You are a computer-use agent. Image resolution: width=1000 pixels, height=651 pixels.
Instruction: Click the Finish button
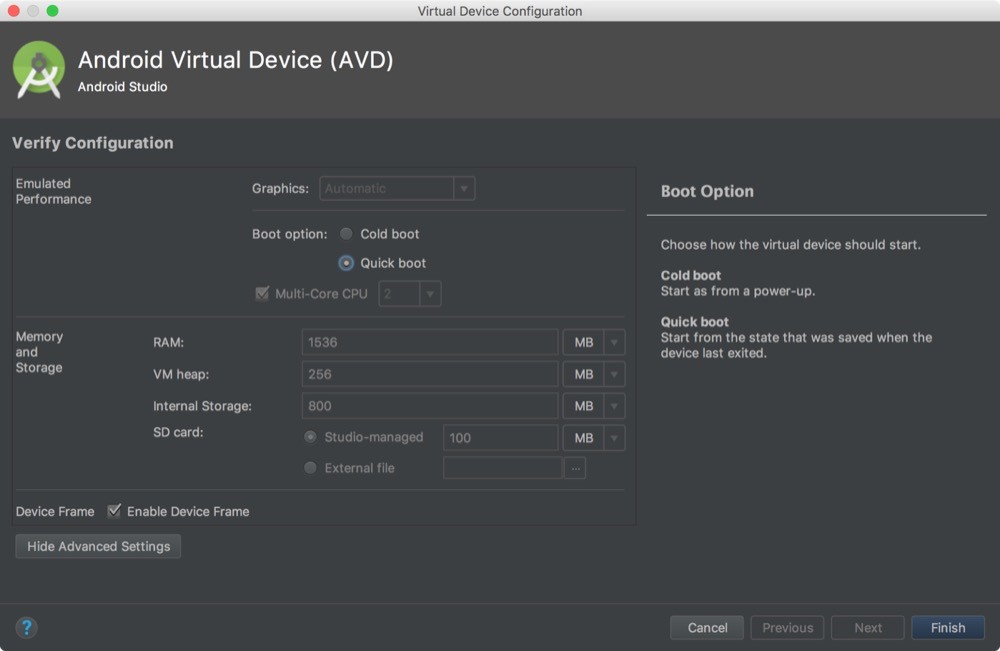click(x=947, y=627)
